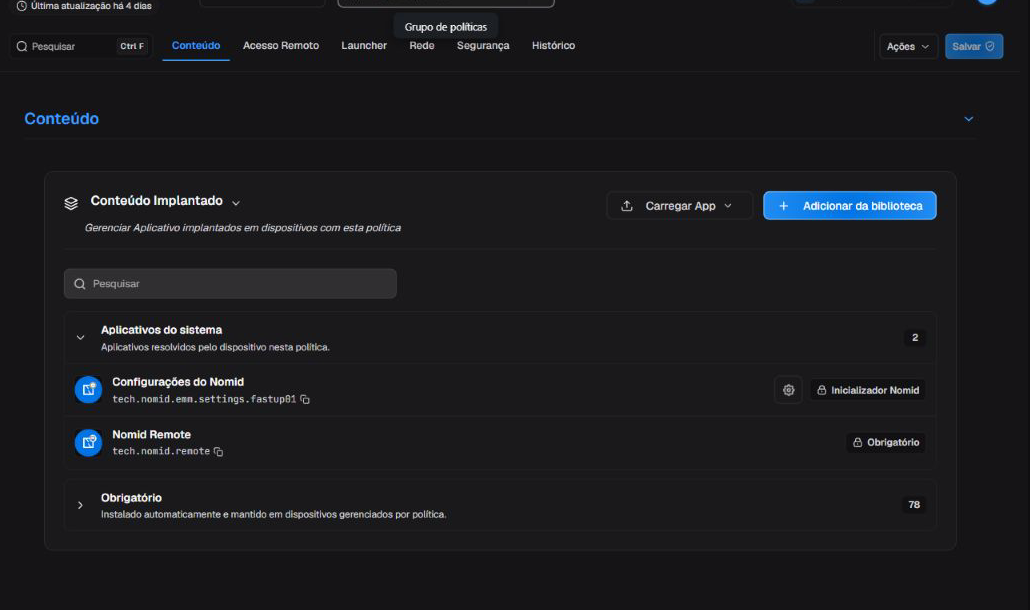Viewport: 1030px width, 610px height.
Task: Click the layers icon beside Conteúdo Implantado
Action: 71,204
